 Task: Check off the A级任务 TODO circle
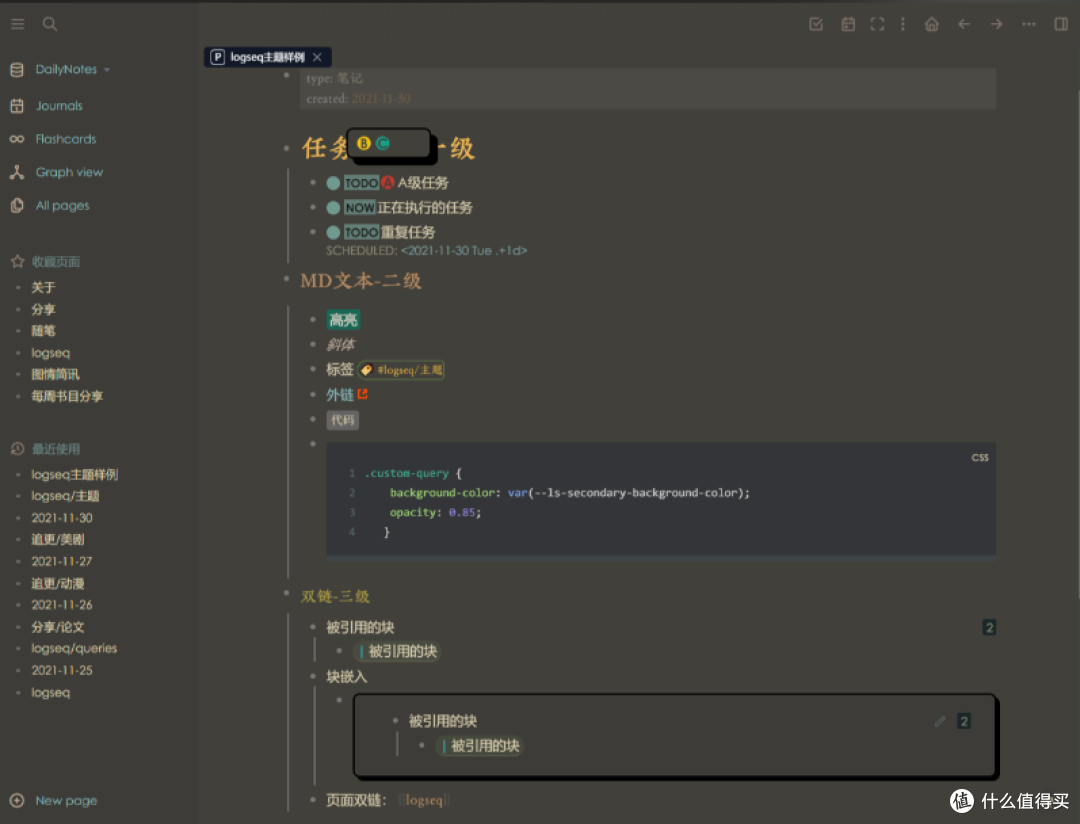(333, 183)
